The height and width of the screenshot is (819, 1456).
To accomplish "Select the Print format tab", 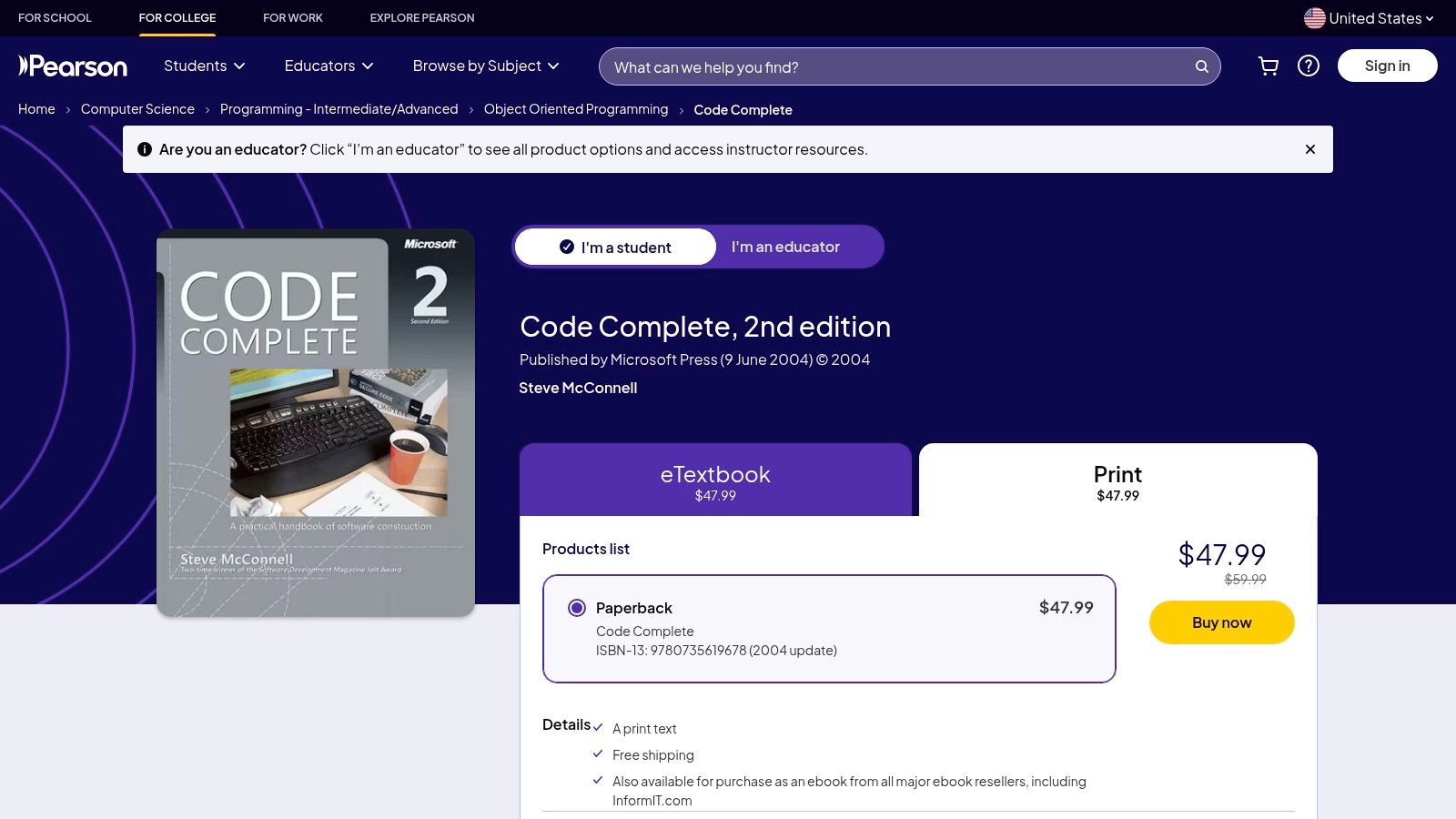I will (1118, 480).
